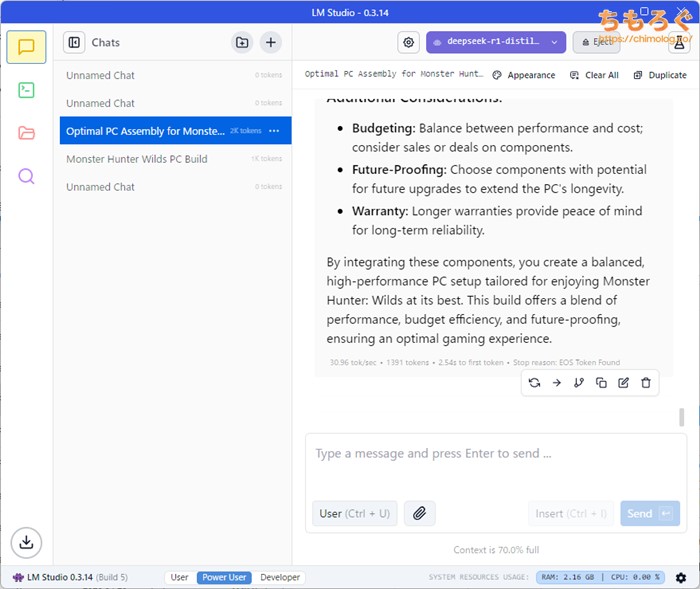Viewport: 700px width, 589px height.
Task: Select the first Unnamed Chat
Action: [175, 75]
